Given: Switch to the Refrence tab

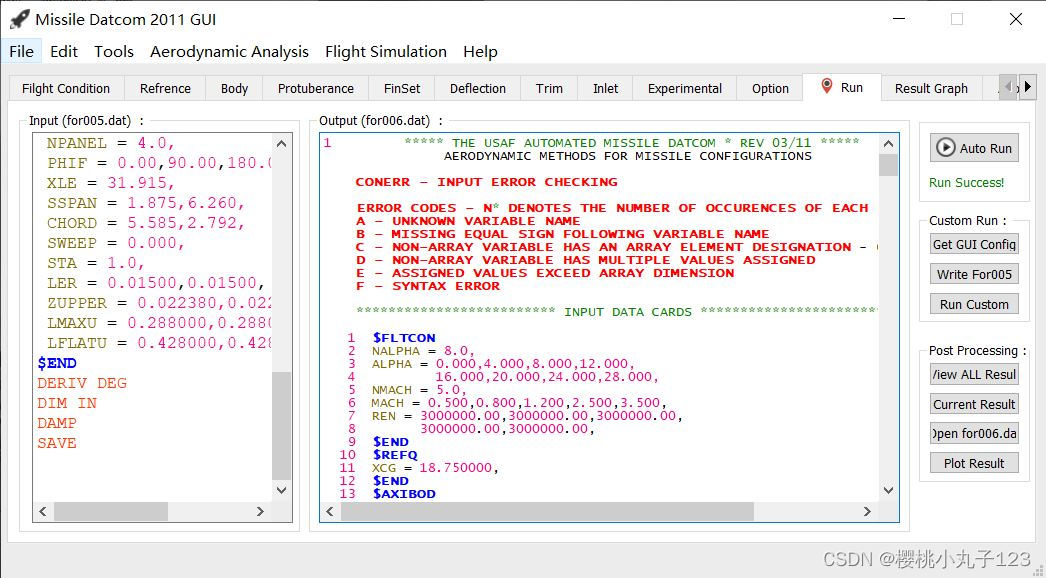Looking at the screenshot, I should pos(165,88).
